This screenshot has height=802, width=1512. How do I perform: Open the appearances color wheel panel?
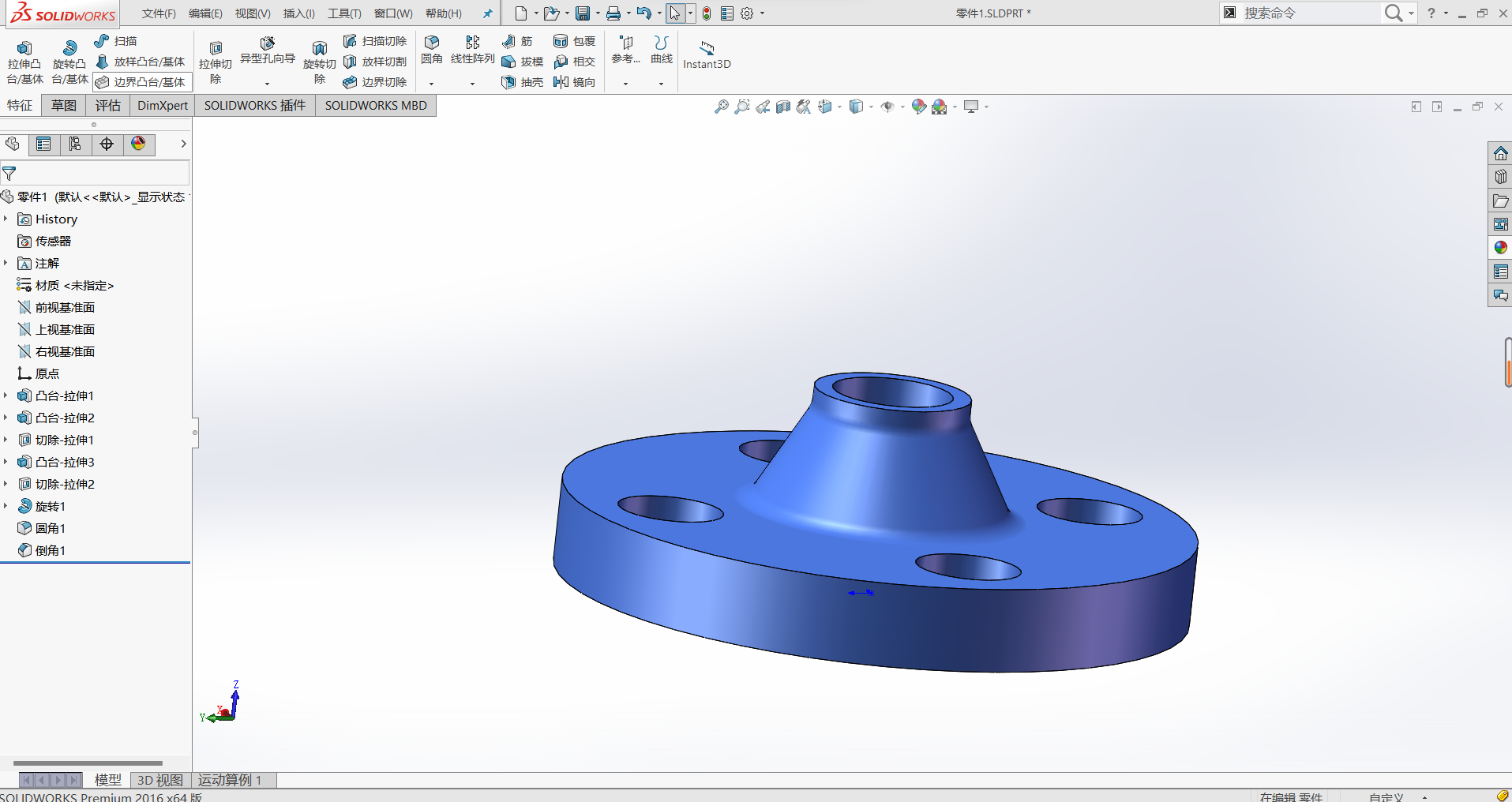pos(1500,248)
